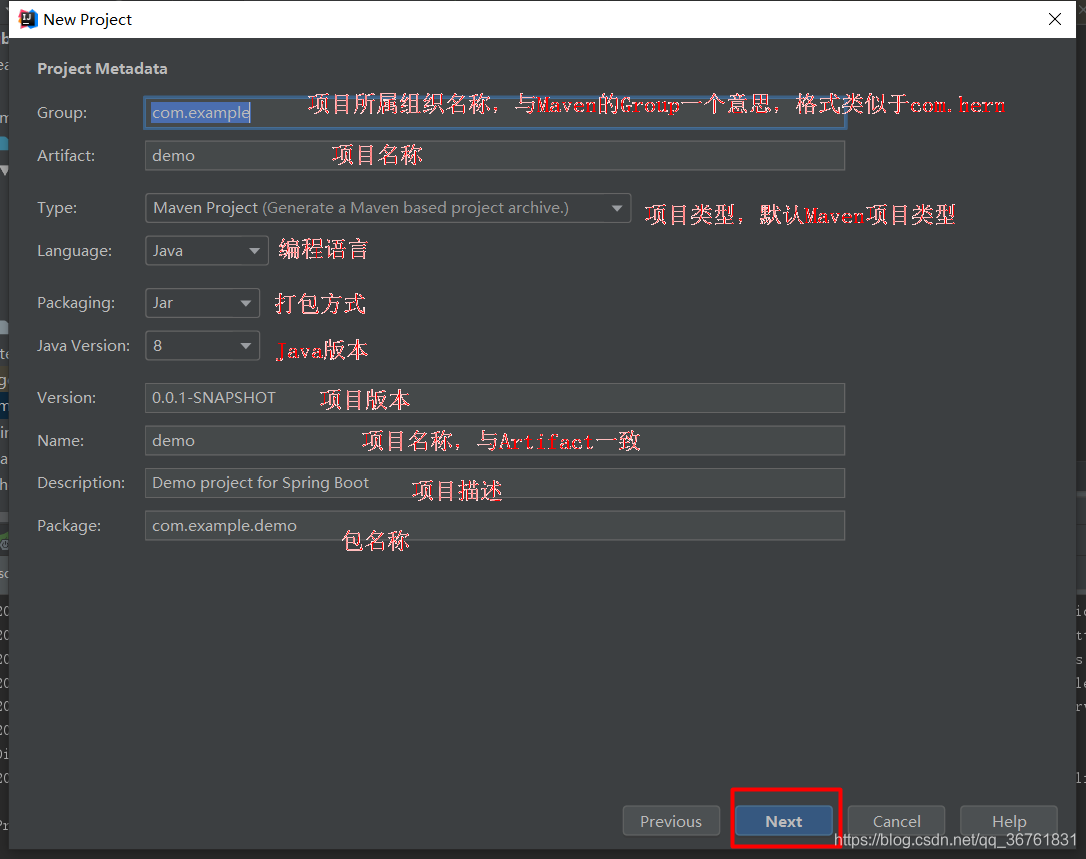Viewport: 1086px width, 859px height.
Task: Cancel the New Project wizard
Action: click(x=896, y=821)
